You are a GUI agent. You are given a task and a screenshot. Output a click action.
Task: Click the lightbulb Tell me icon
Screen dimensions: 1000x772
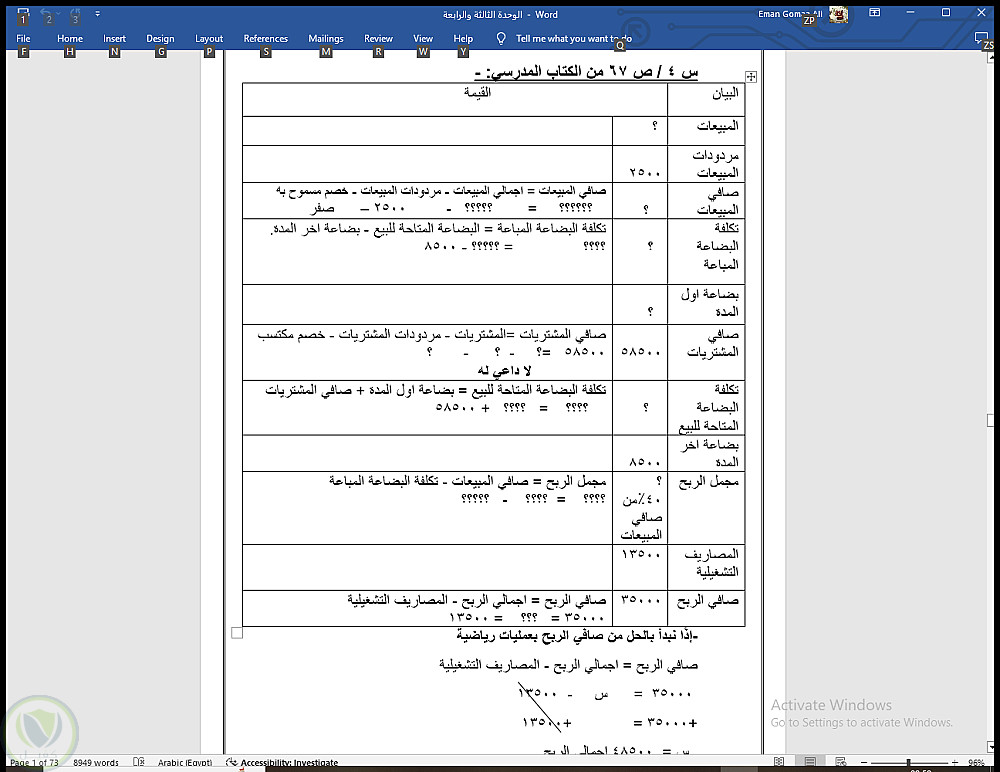(501, 39)
